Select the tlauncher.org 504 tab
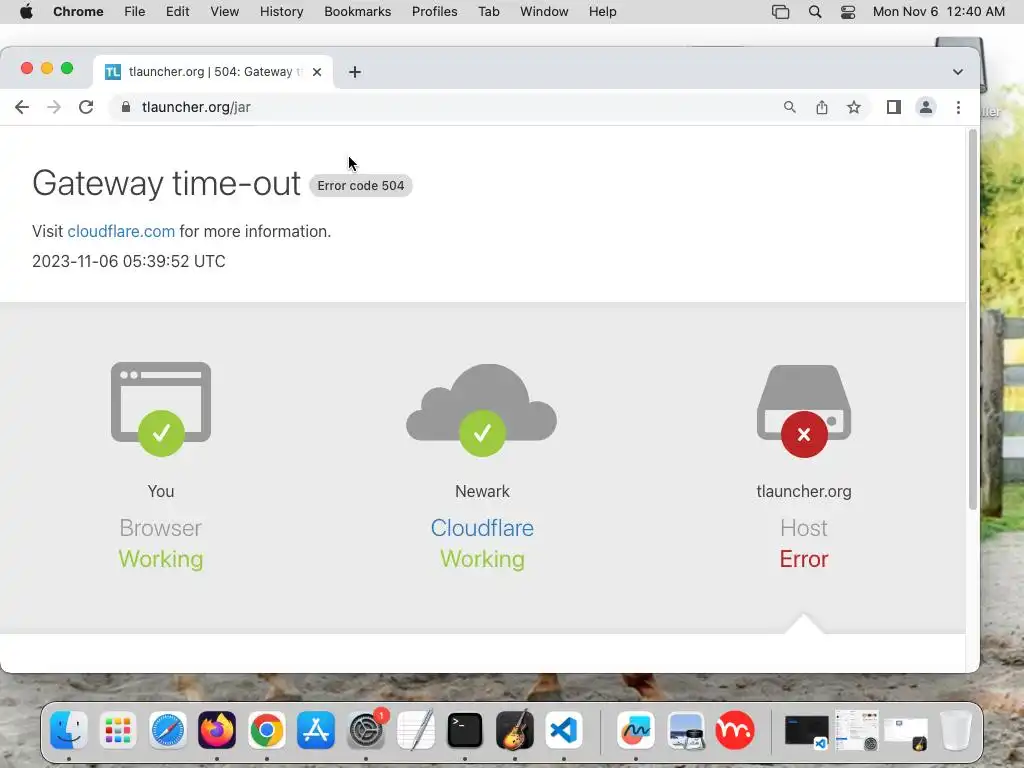Viewport: 1024px width, 768px height. click(212, 72)
